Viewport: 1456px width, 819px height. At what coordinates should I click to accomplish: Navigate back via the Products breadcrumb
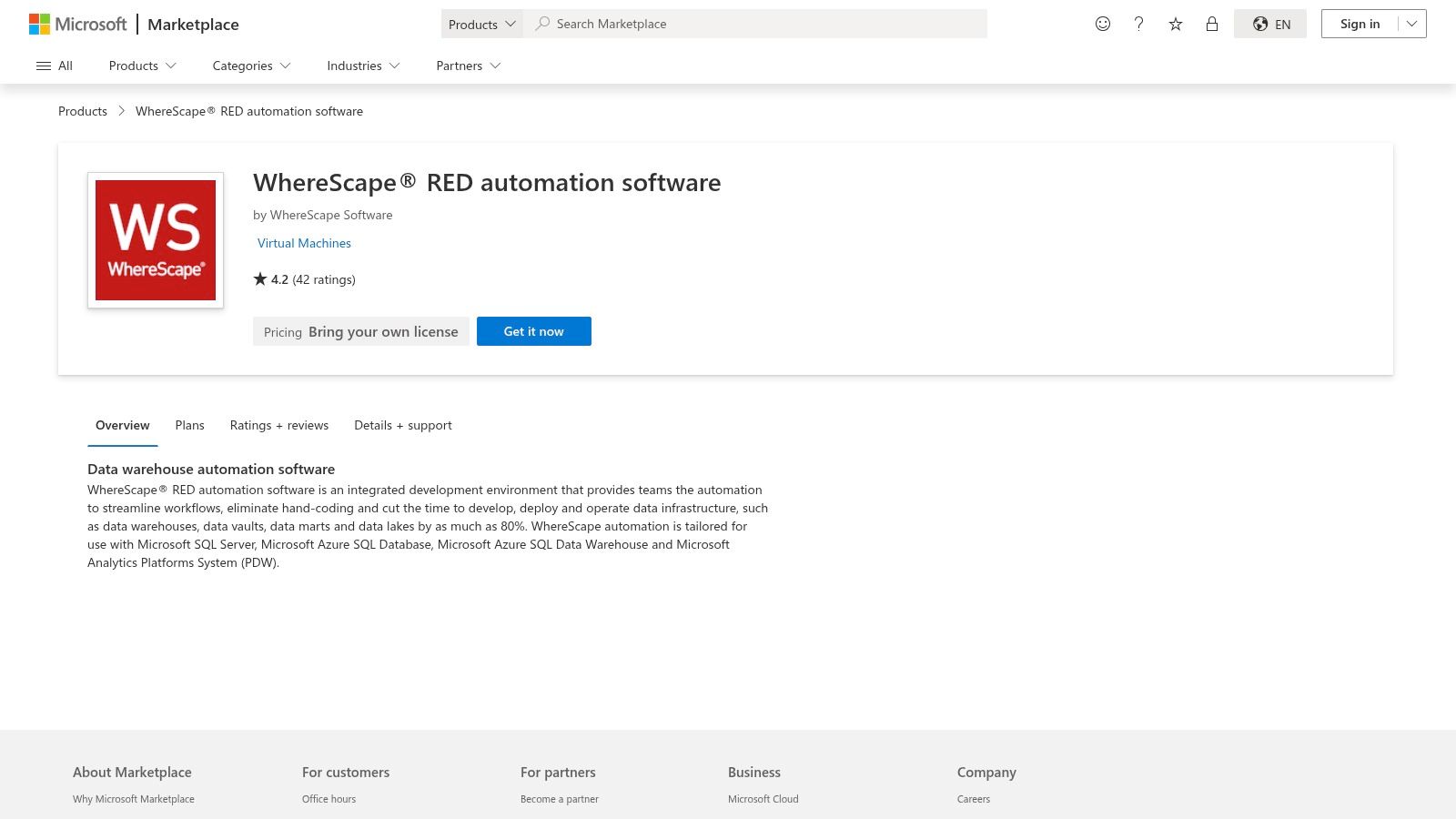click(x=82, y=110)
